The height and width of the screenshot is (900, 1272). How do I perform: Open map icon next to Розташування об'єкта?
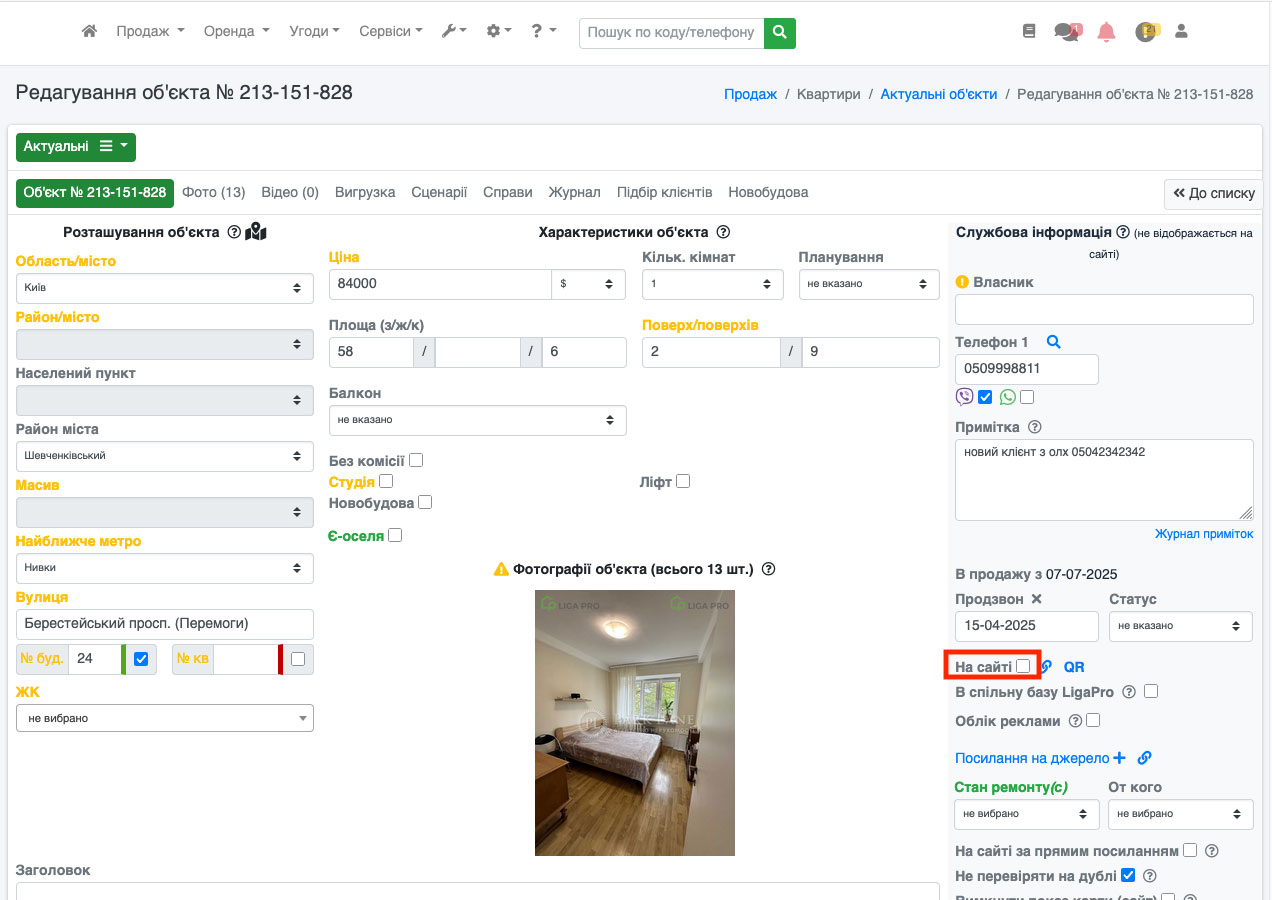(256, 232)
